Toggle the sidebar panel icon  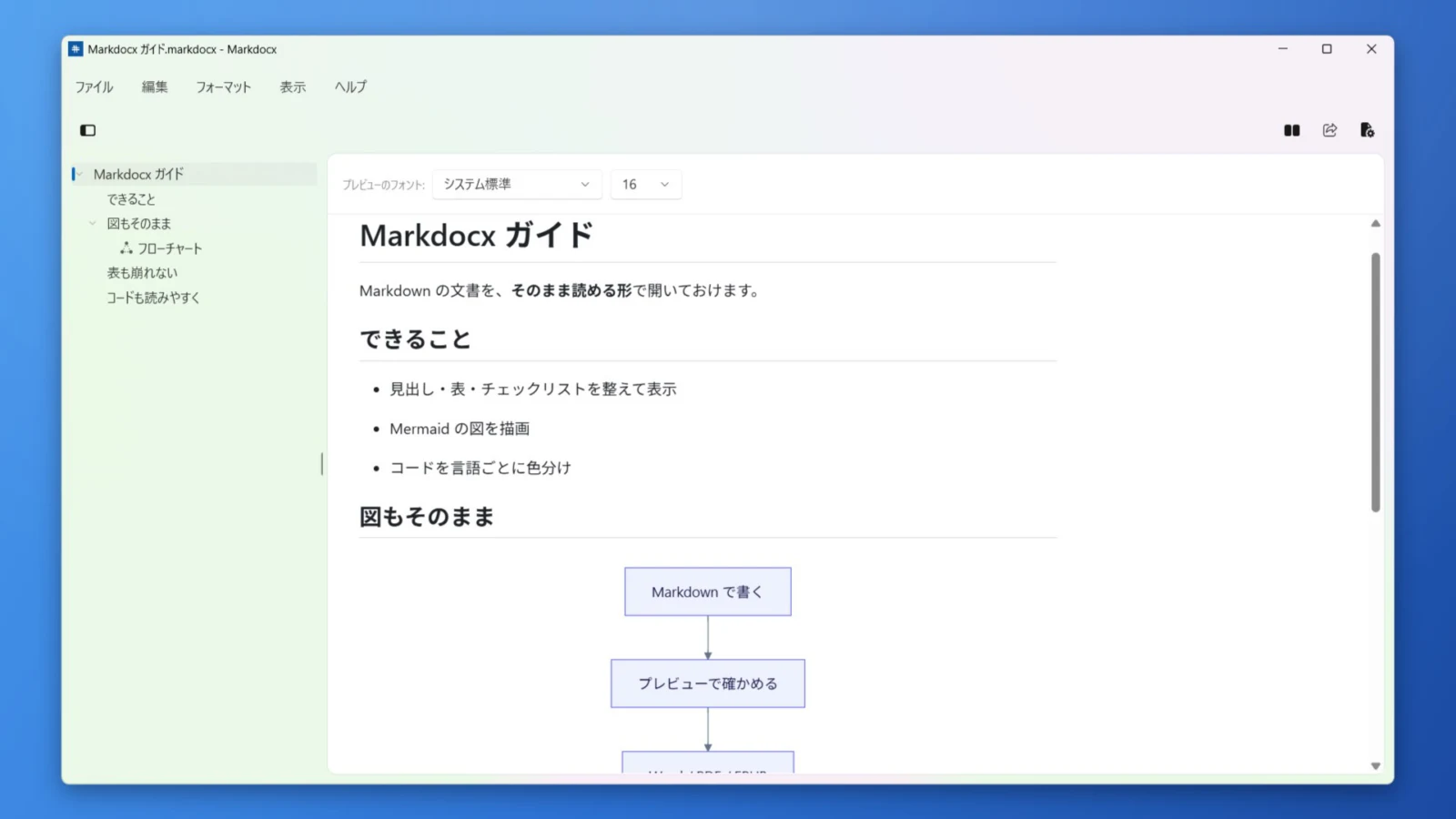87,130
